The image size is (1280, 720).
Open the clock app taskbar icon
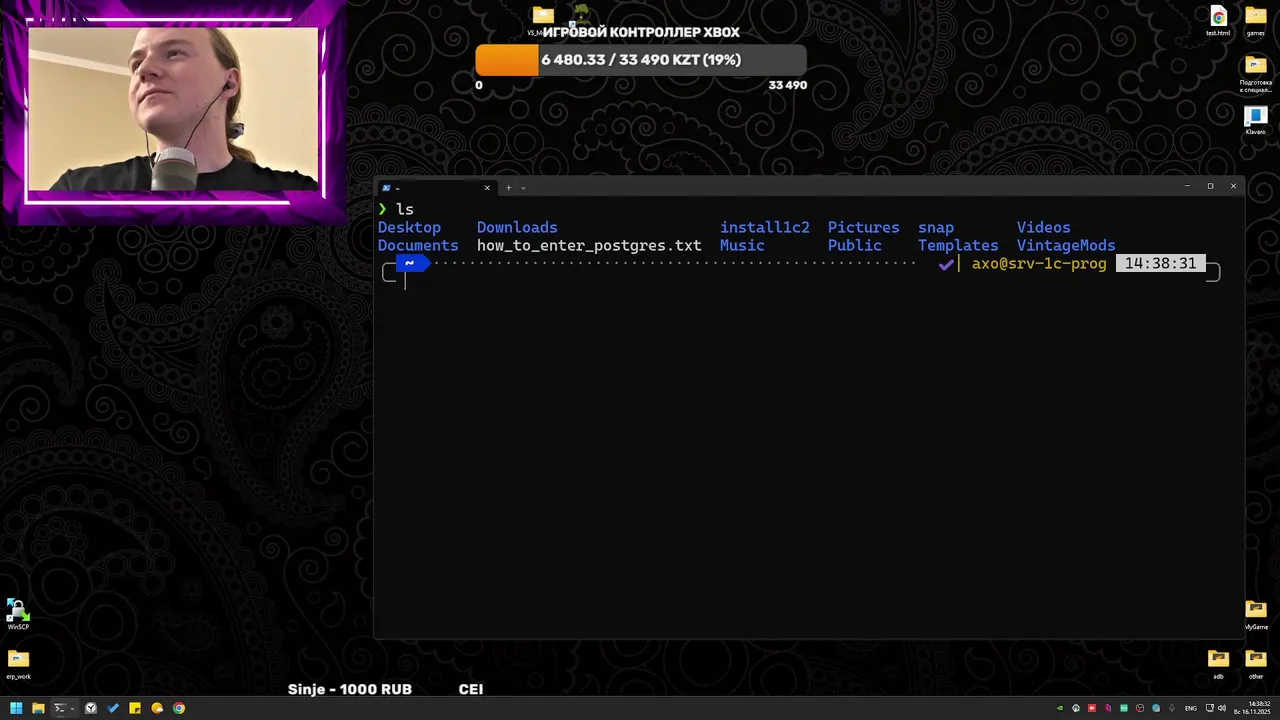click(x=91, y=708)
